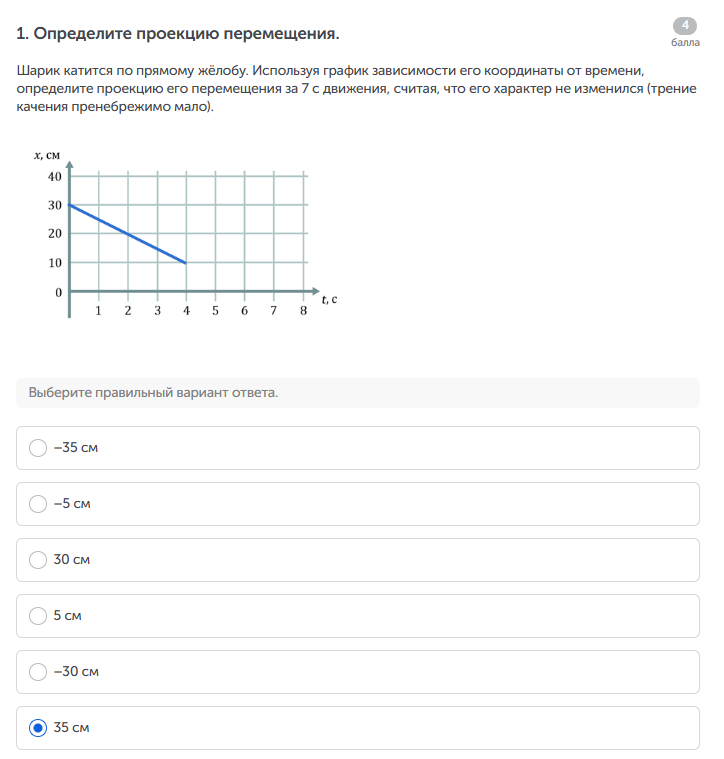The image size is (724, 759).
Task: Click the 8 tick on the time axis
Action: (x=303, y=311)
